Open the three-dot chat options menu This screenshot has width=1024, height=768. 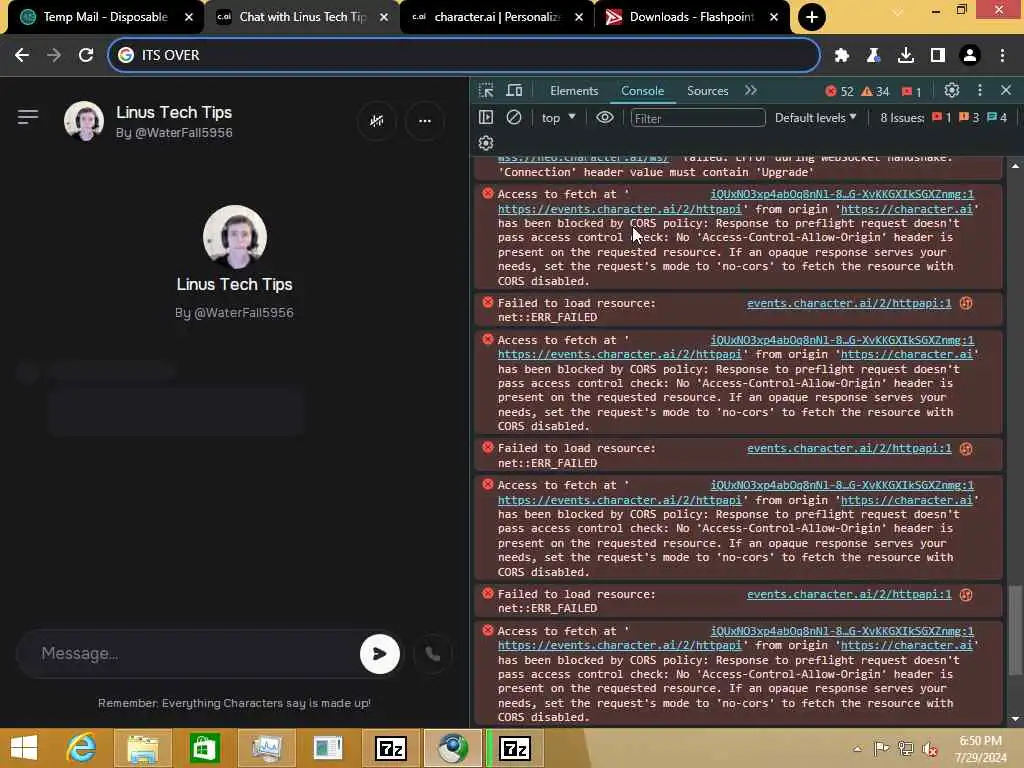[x=424, y=121]
